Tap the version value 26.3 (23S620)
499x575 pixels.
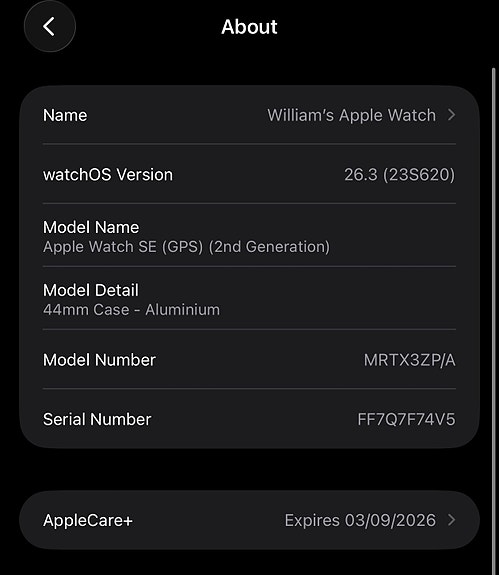point(399,175)
